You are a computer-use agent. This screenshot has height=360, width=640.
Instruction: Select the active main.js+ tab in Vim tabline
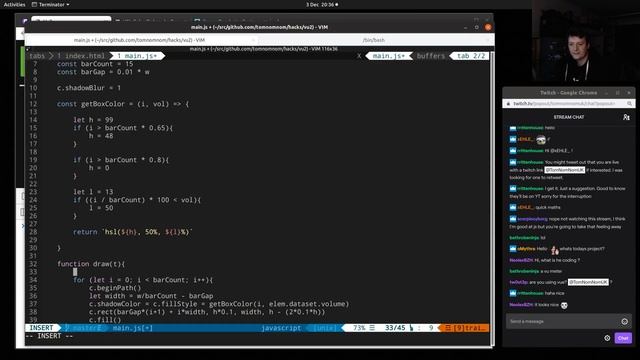pos(137,56)
